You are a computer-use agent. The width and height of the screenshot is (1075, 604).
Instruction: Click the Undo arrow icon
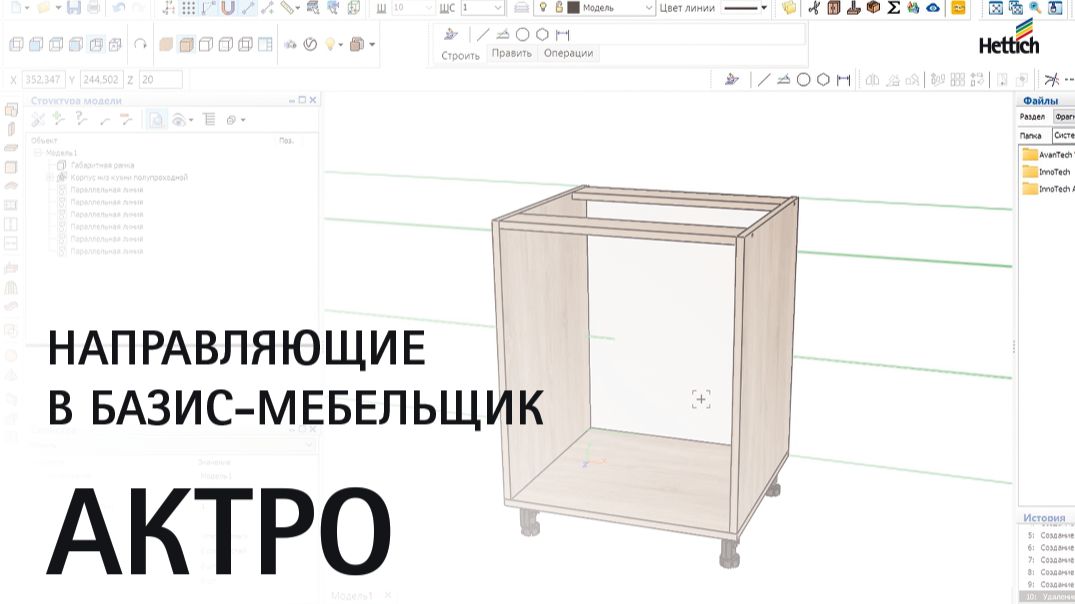pos(118,8)
